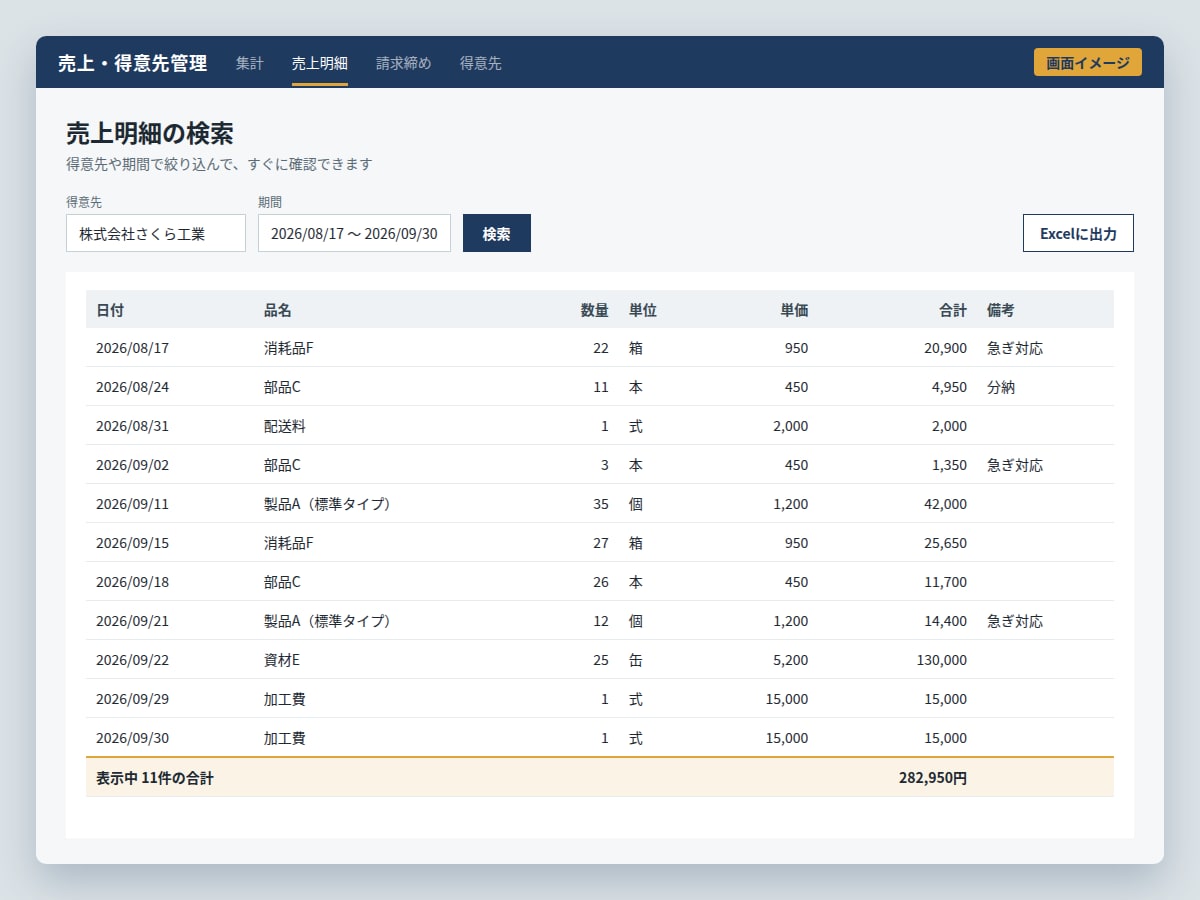Select the date cell 2026/09/21

tap(133, 621)
